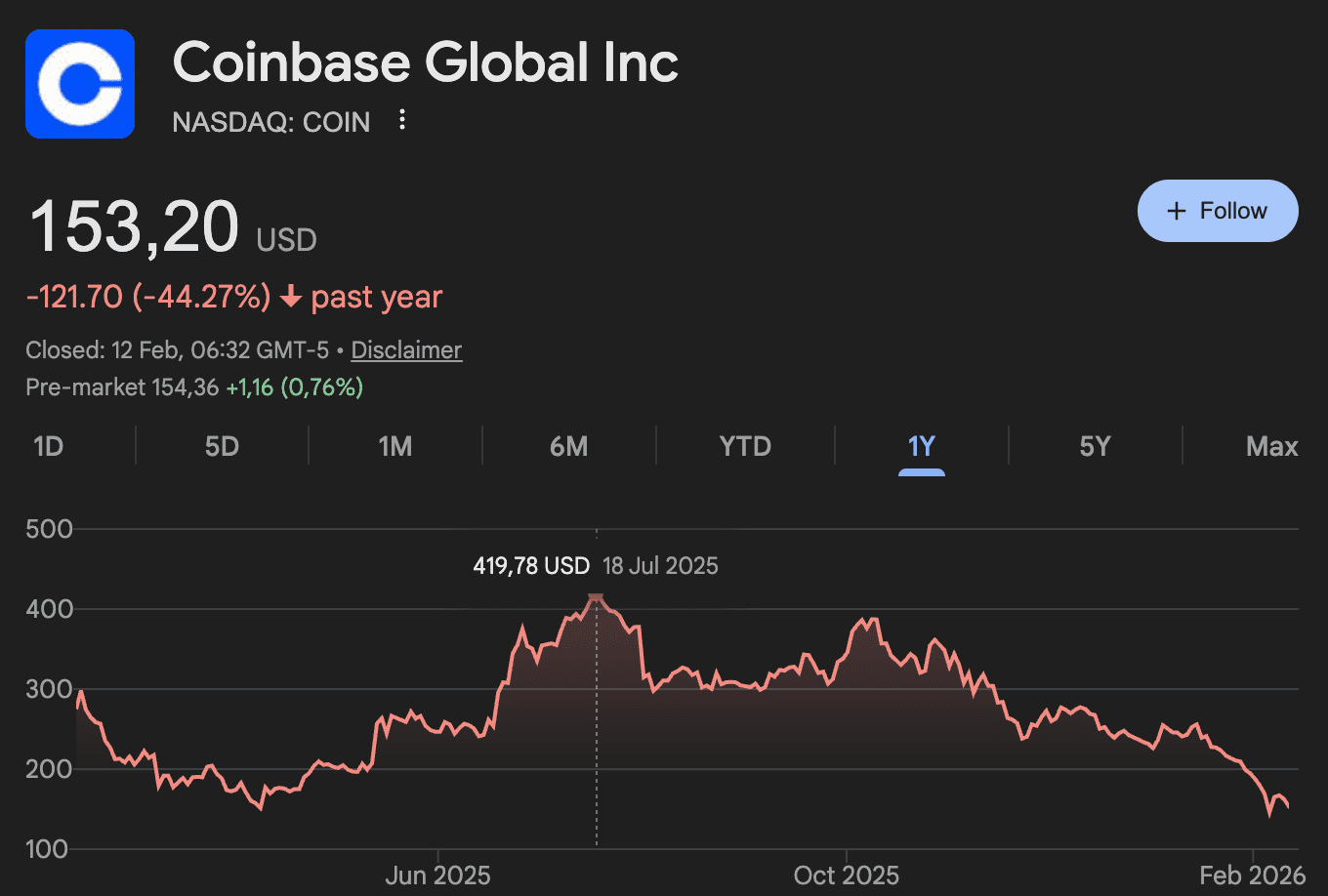Select the 5D tab
Screen dimensions: 1328x896
pos(222,445)
